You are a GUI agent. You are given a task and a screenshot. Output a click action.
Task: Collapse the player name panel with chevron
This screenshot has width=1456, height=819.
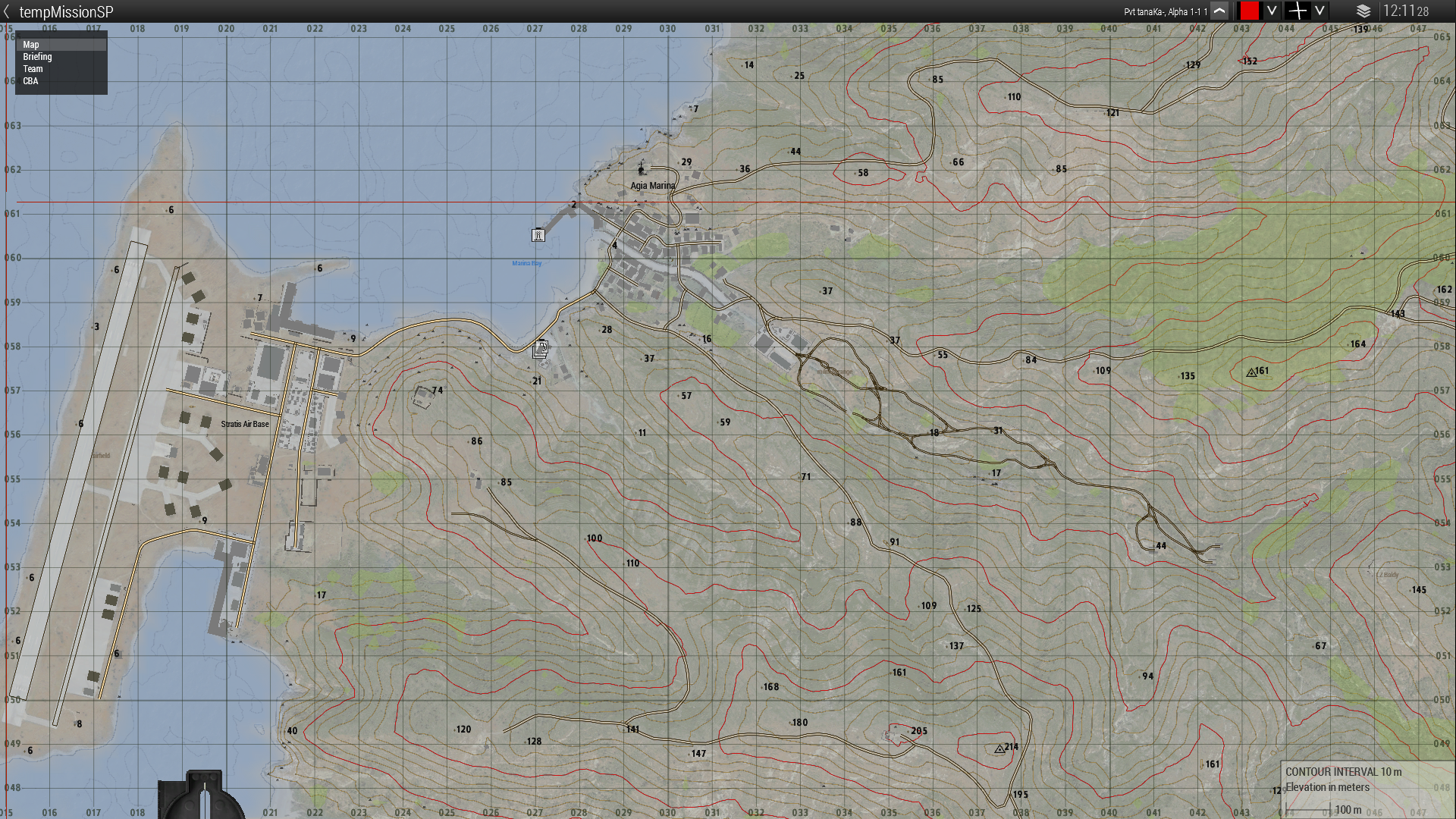pos(1219,11)
